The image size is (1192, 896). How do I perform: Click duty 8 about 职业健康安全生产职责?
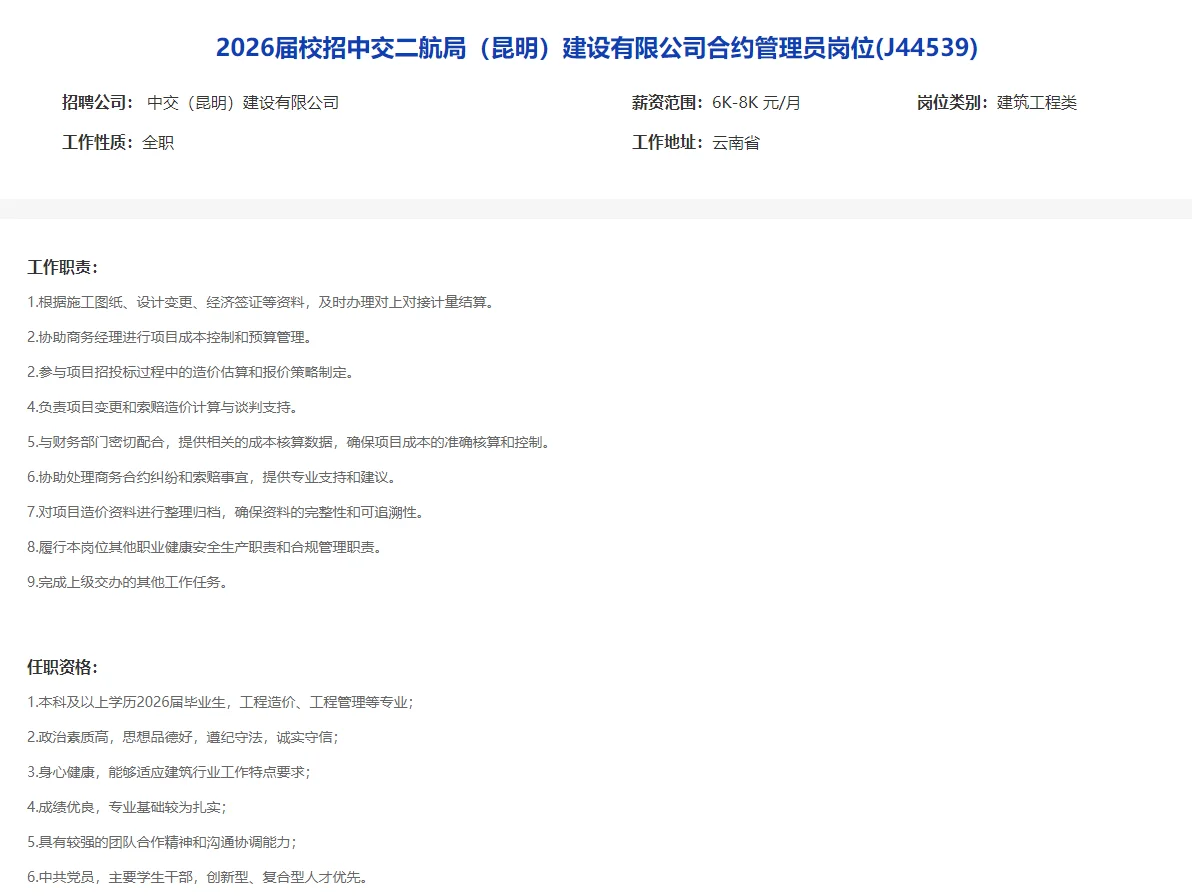coord(205,547)
